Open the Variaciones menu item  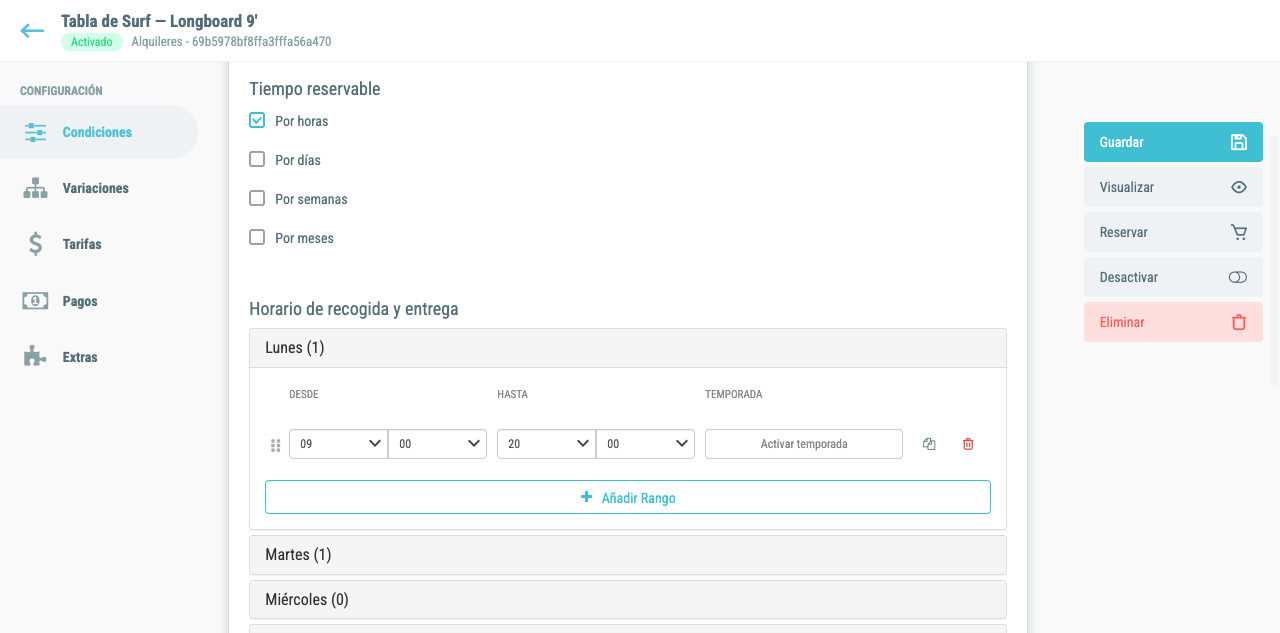[x=99, y=188]
